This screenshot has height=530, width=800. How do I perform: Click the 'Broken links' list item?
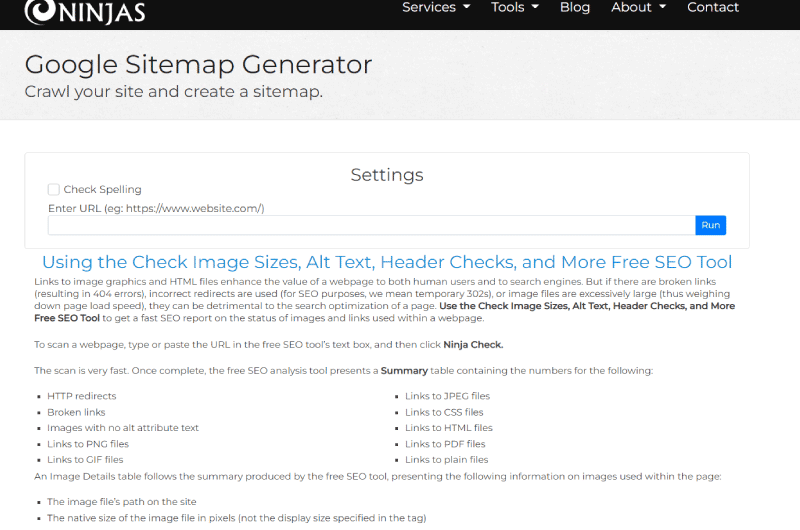76,412
